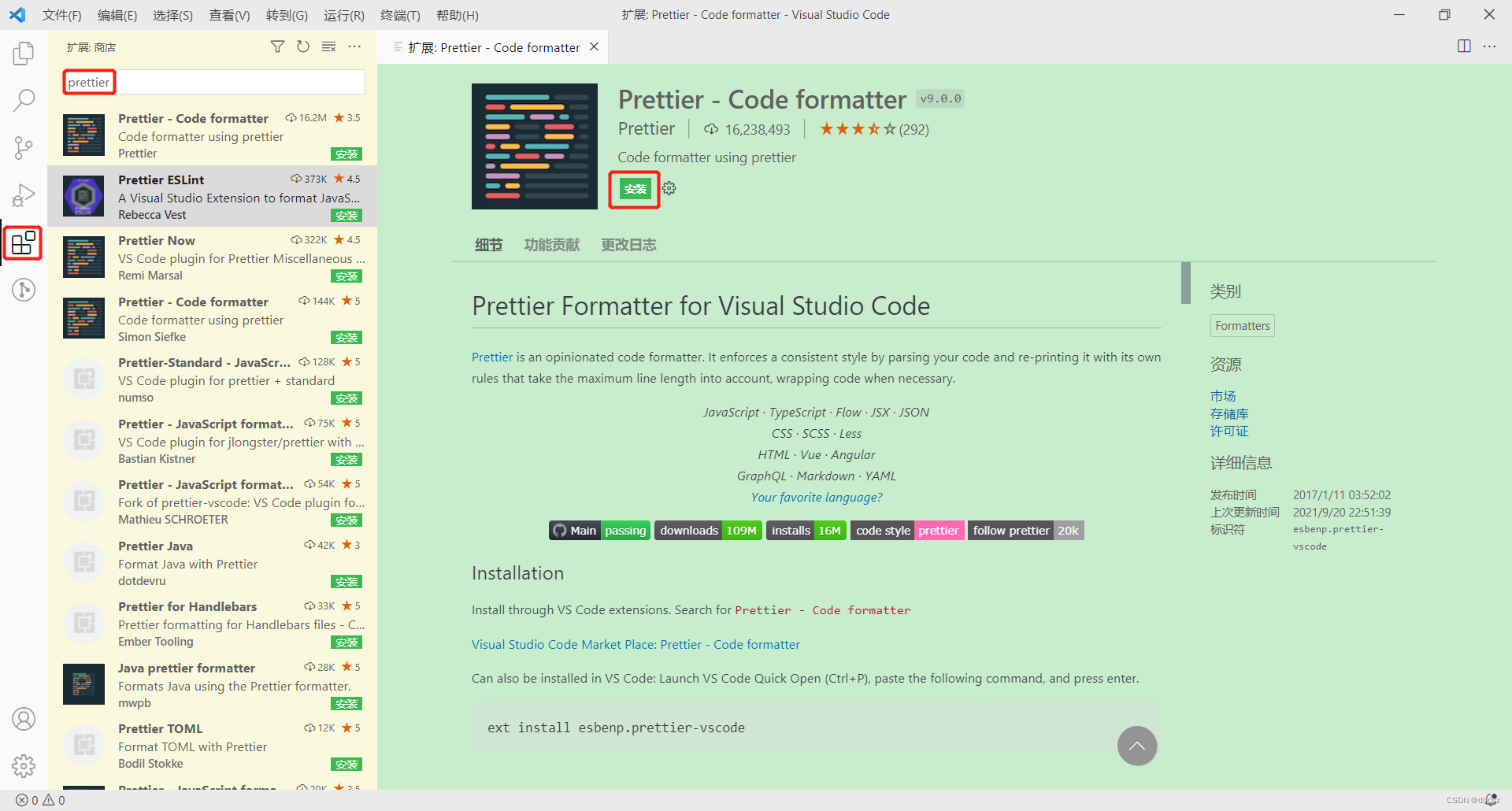Viewport: 1512px width, 811px height.
Task: Click the Formatters category tag
Action: point(1242,325)
